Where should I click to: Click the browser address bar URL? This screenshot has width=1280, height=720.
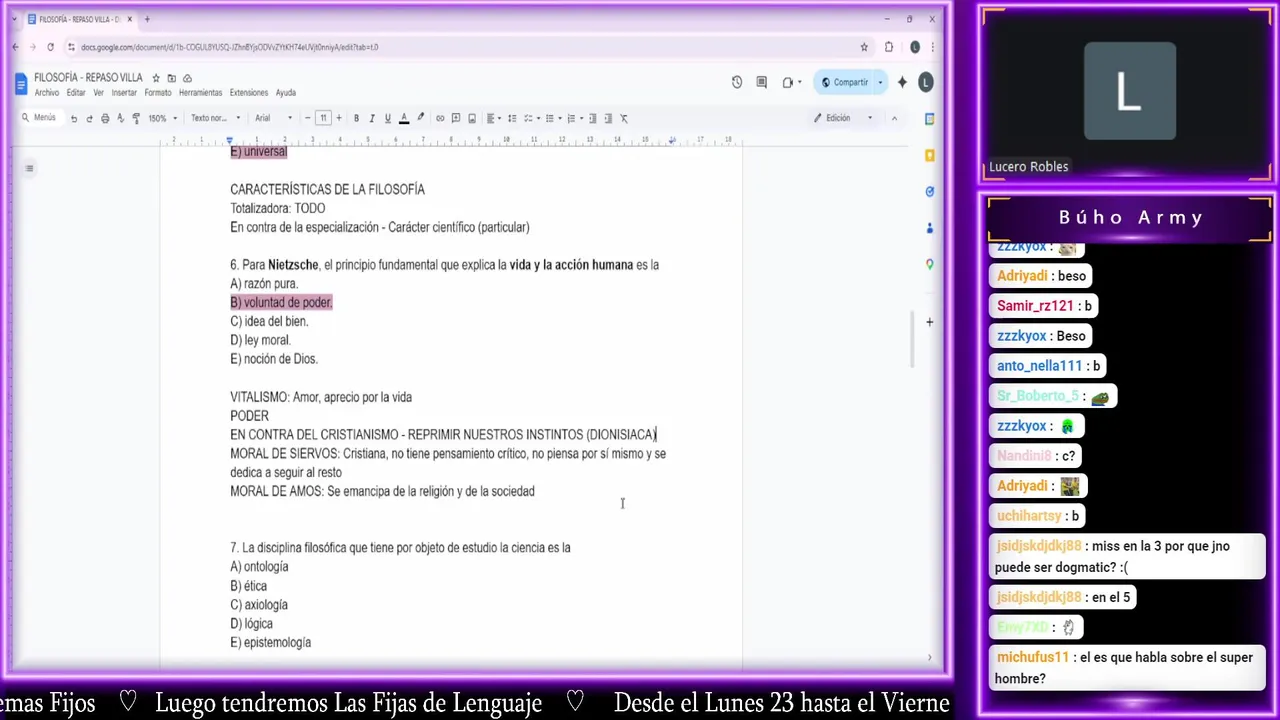click(229, 47)
